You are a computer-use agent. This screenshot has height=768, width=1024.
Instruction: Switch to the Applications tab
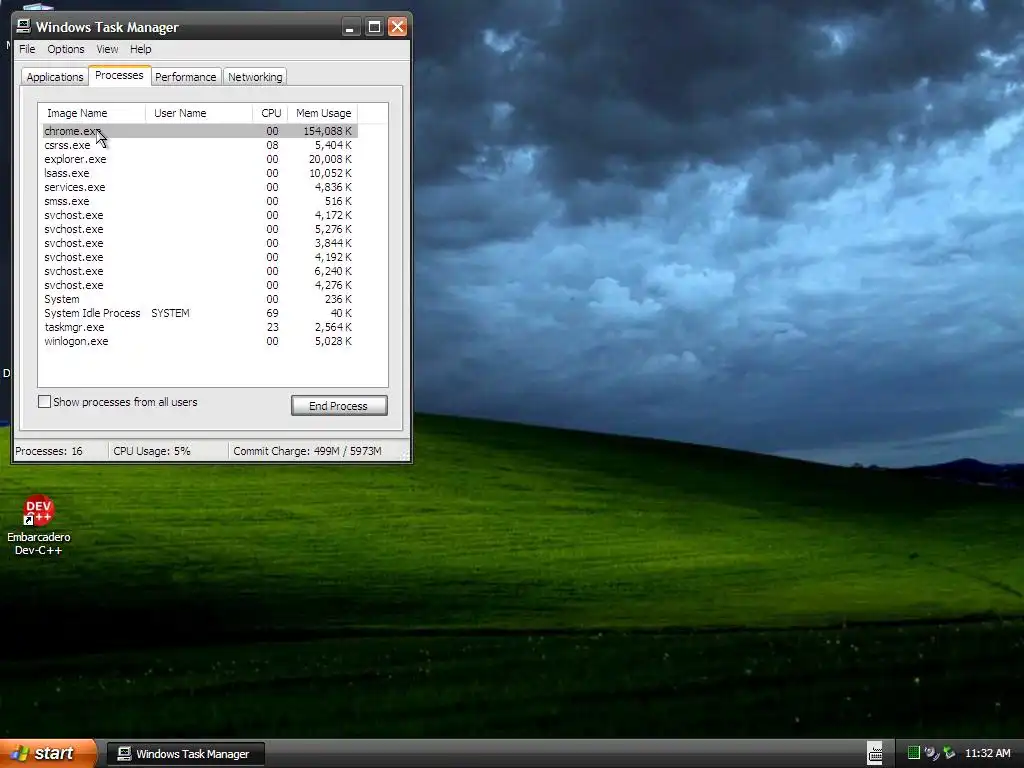tap(55, 76)
